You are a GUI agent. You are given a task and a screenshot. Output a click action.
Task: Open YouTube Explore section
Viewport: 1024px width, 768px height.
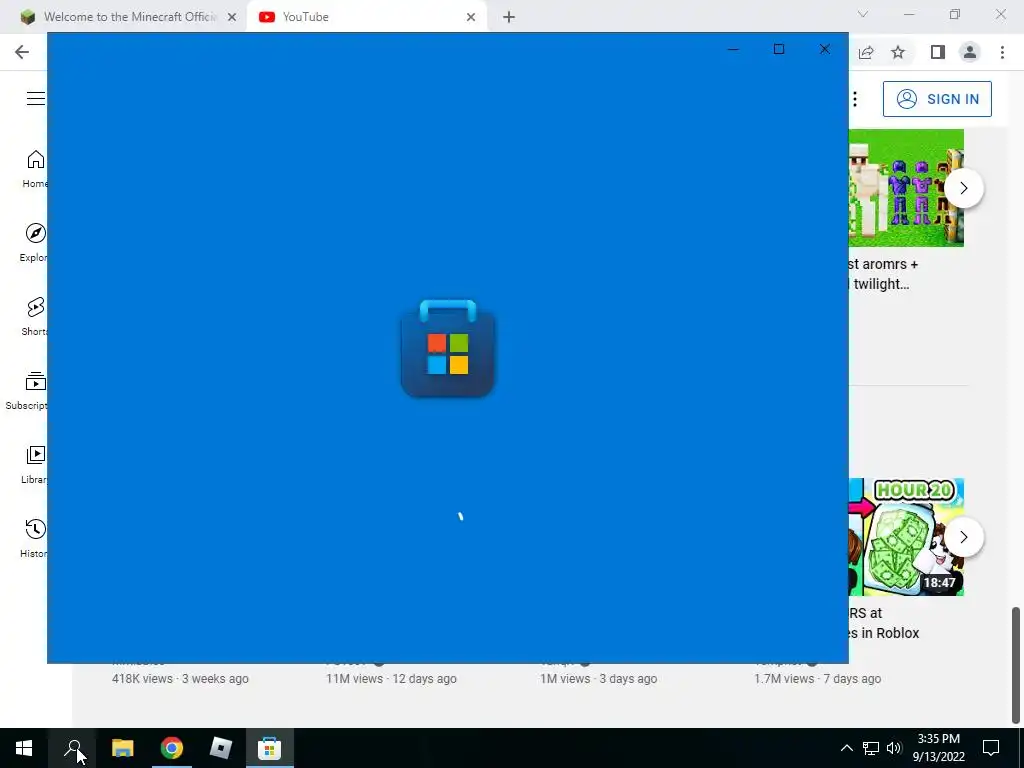click(35, 242)
